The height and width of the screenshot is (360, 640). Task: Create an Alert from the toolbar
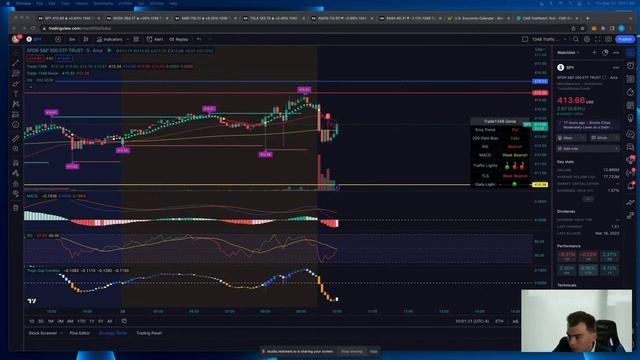(155, 39)
